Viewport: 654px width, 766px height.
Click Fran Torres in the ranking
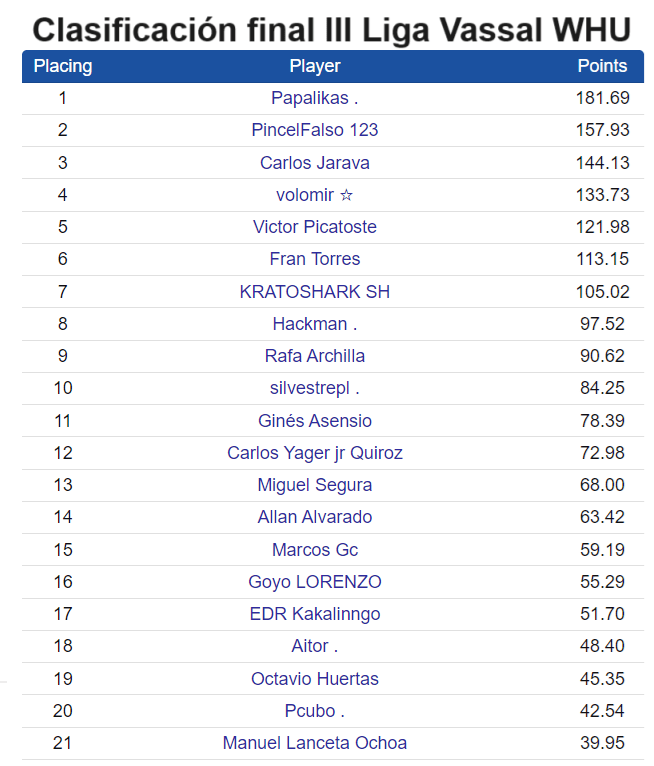315,259
